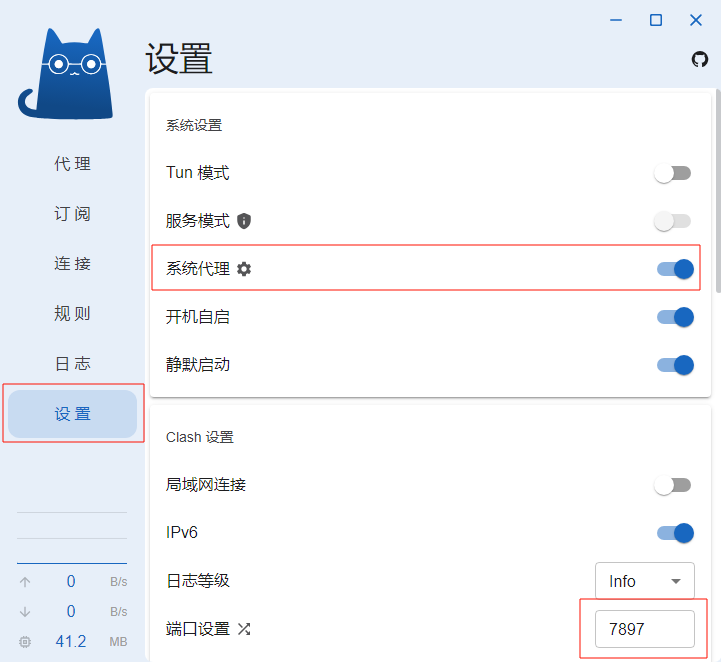Click the service mode shield icon
721x662 pixels.
pyautogui.click(x=244, y=221)
